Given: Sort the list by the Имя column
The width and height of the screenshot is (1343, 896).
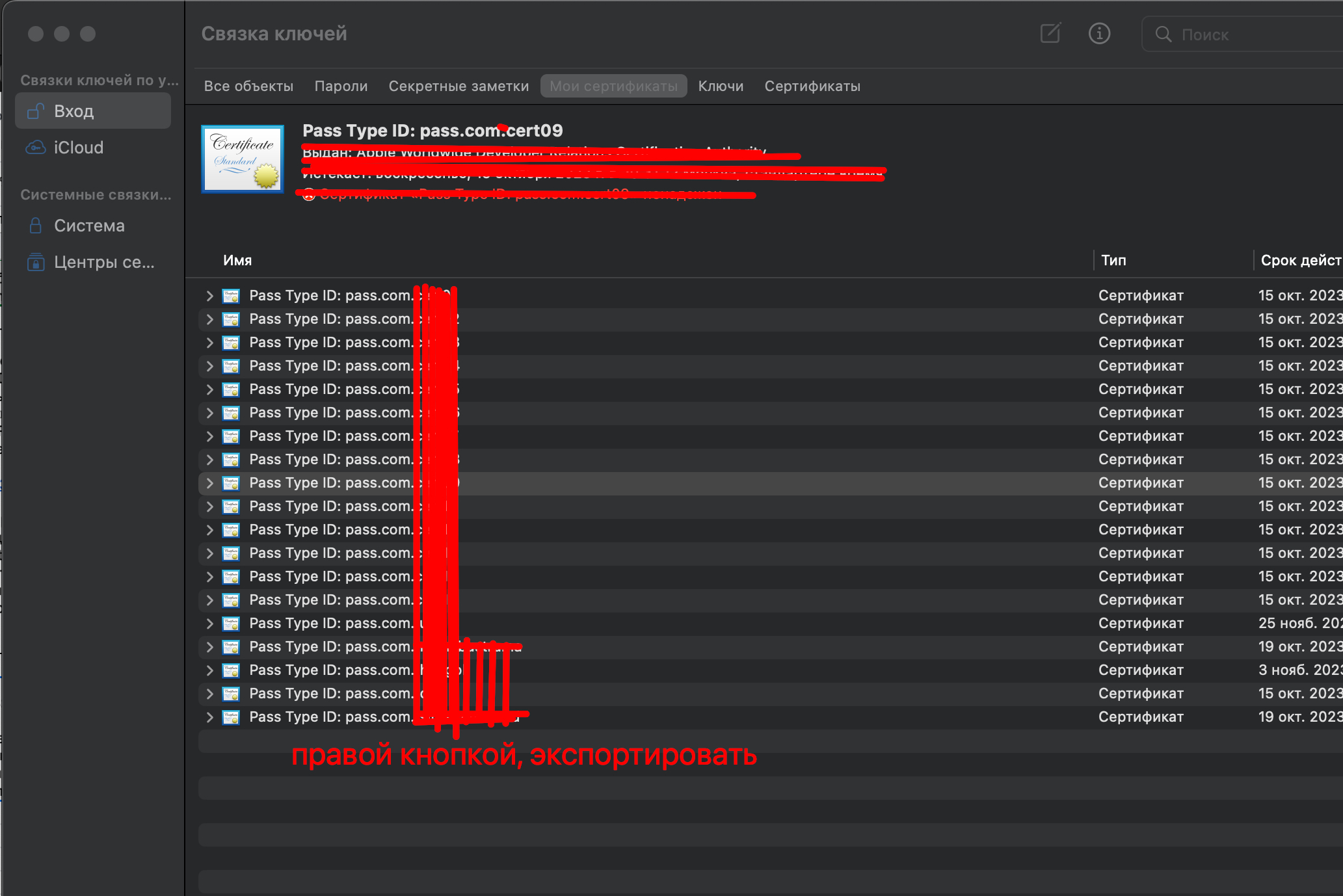Looking at the screenshot, I should pos(237,261).
